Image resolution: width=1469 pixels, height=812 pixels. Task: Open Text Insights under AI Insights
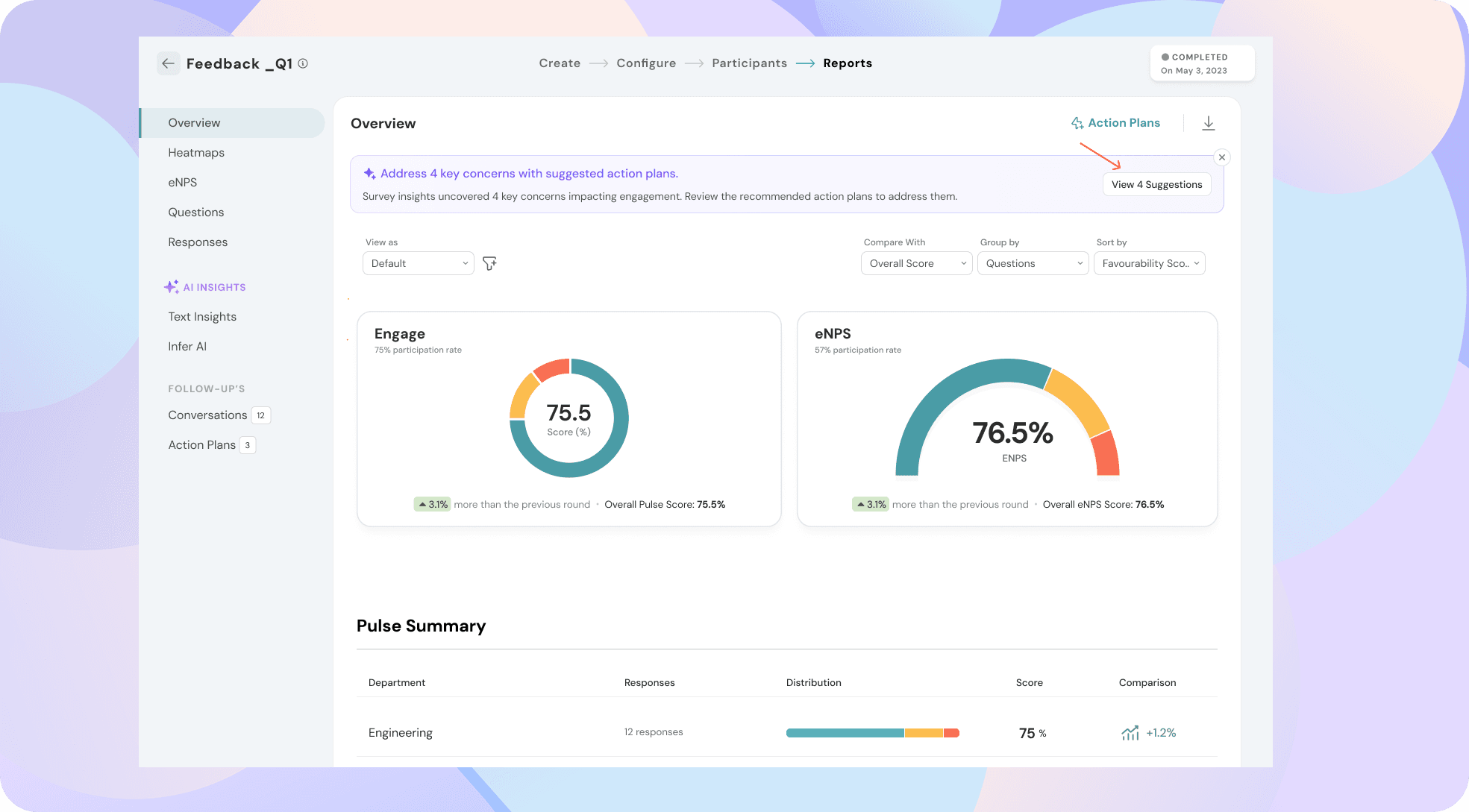(x=202, y=317)
